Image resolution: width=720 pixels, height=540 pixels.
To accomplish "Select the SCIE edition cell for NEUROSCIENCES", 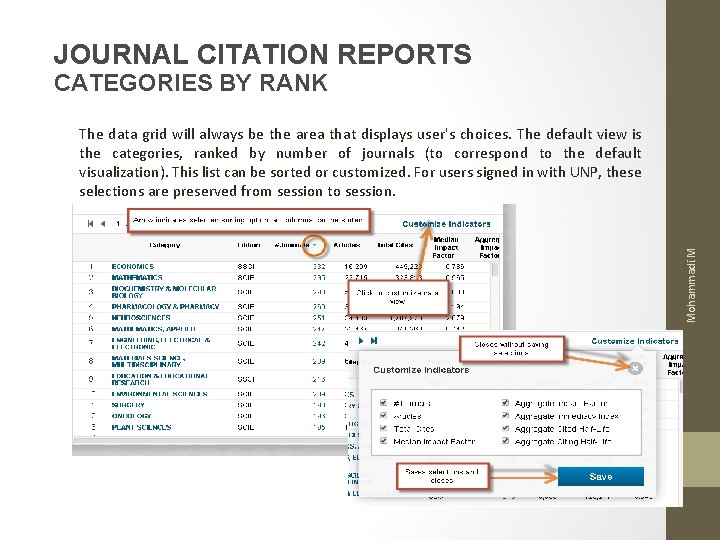I will (246, 317).
